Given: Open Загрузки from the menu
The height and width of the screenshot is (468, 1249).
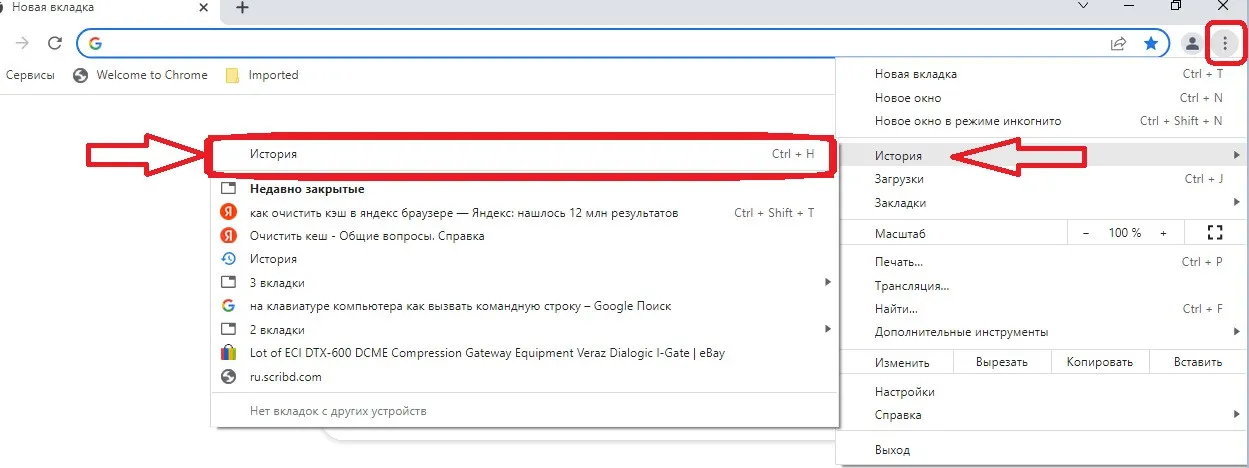Looking at the screenshot, I should [1042, 179].
